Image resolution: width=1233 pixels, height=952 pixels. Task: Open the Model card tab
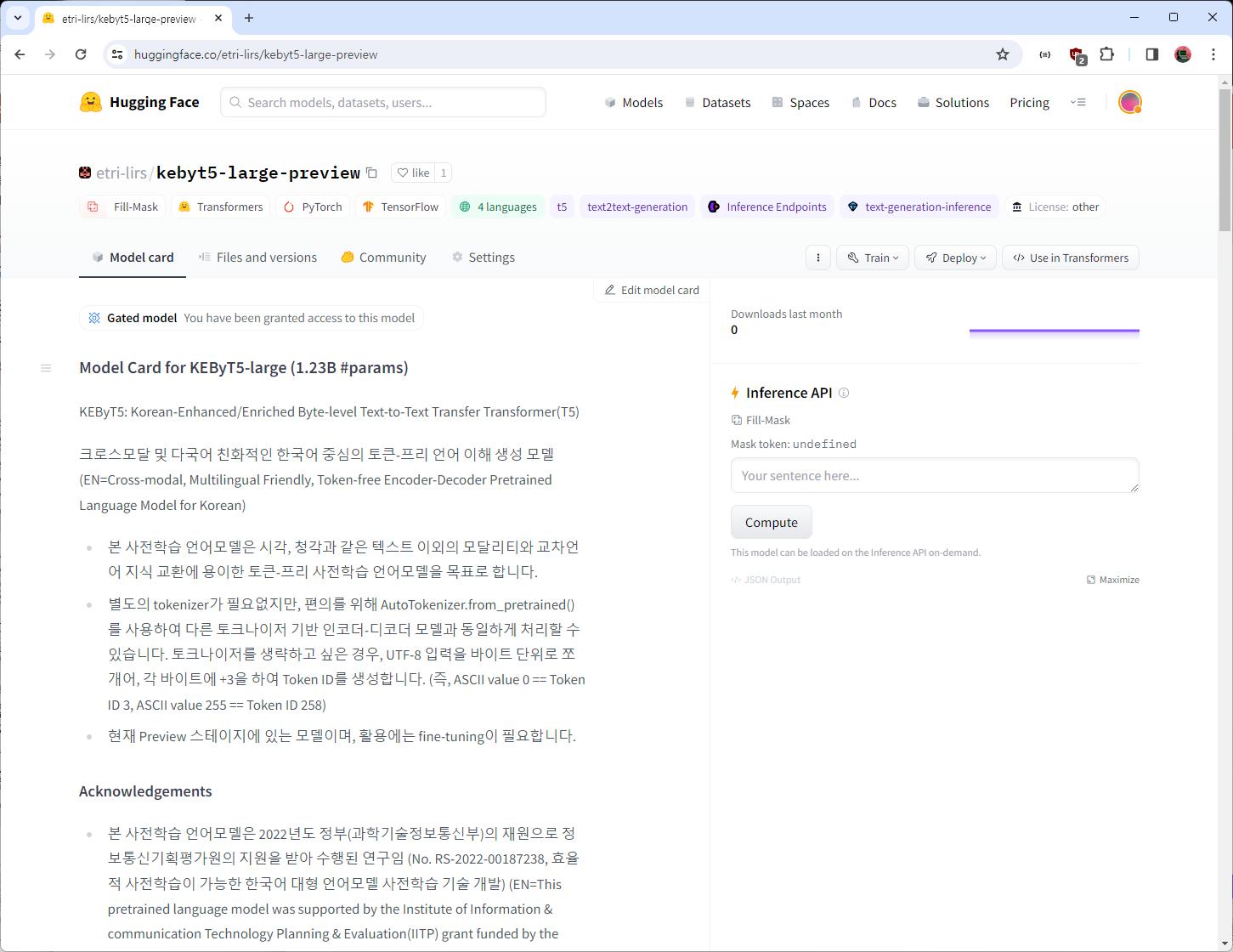click(x=133, y=258)
